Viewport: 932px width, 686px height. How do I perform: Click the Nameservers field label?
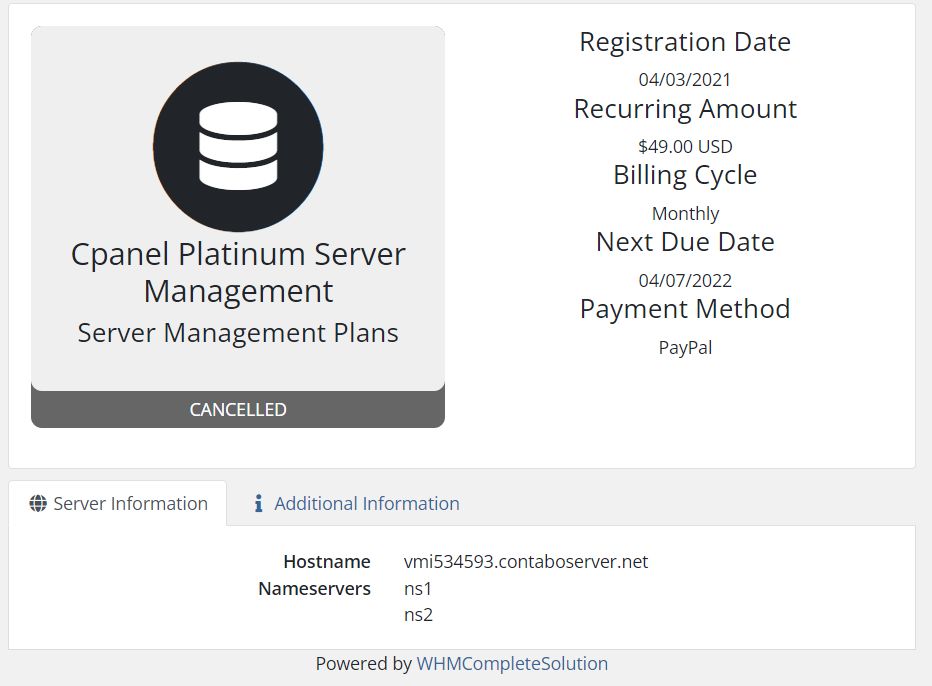coord(314,589)
